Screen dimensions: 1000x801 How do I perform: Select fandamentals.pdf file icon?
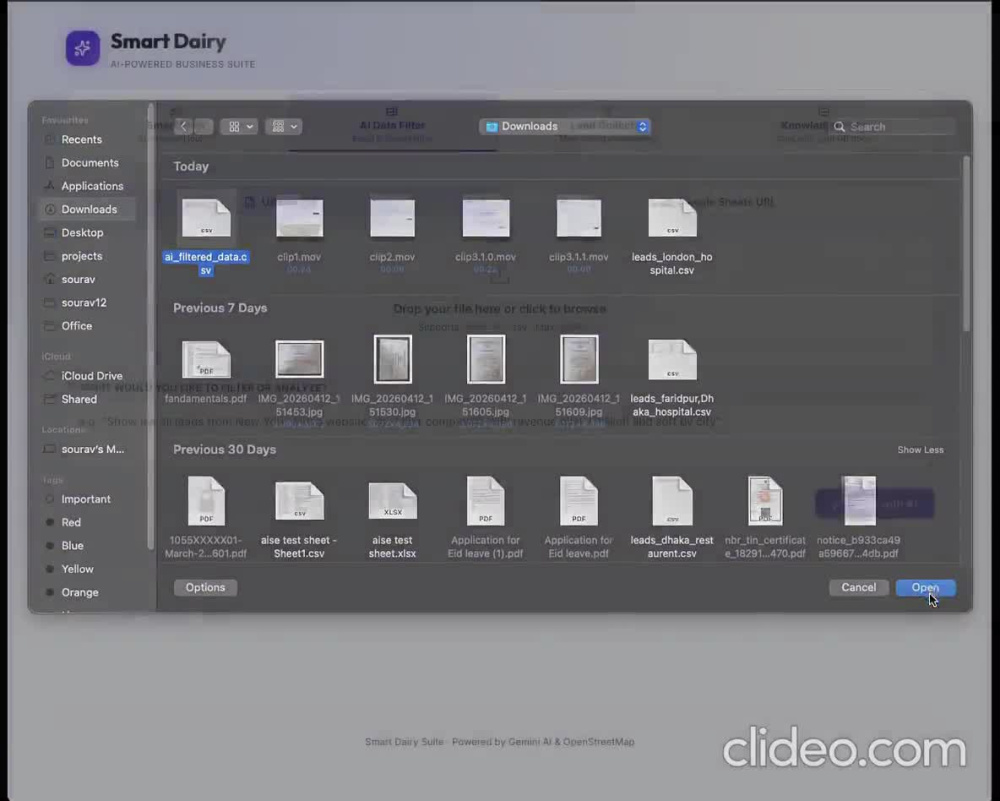[x=206, y=359]
